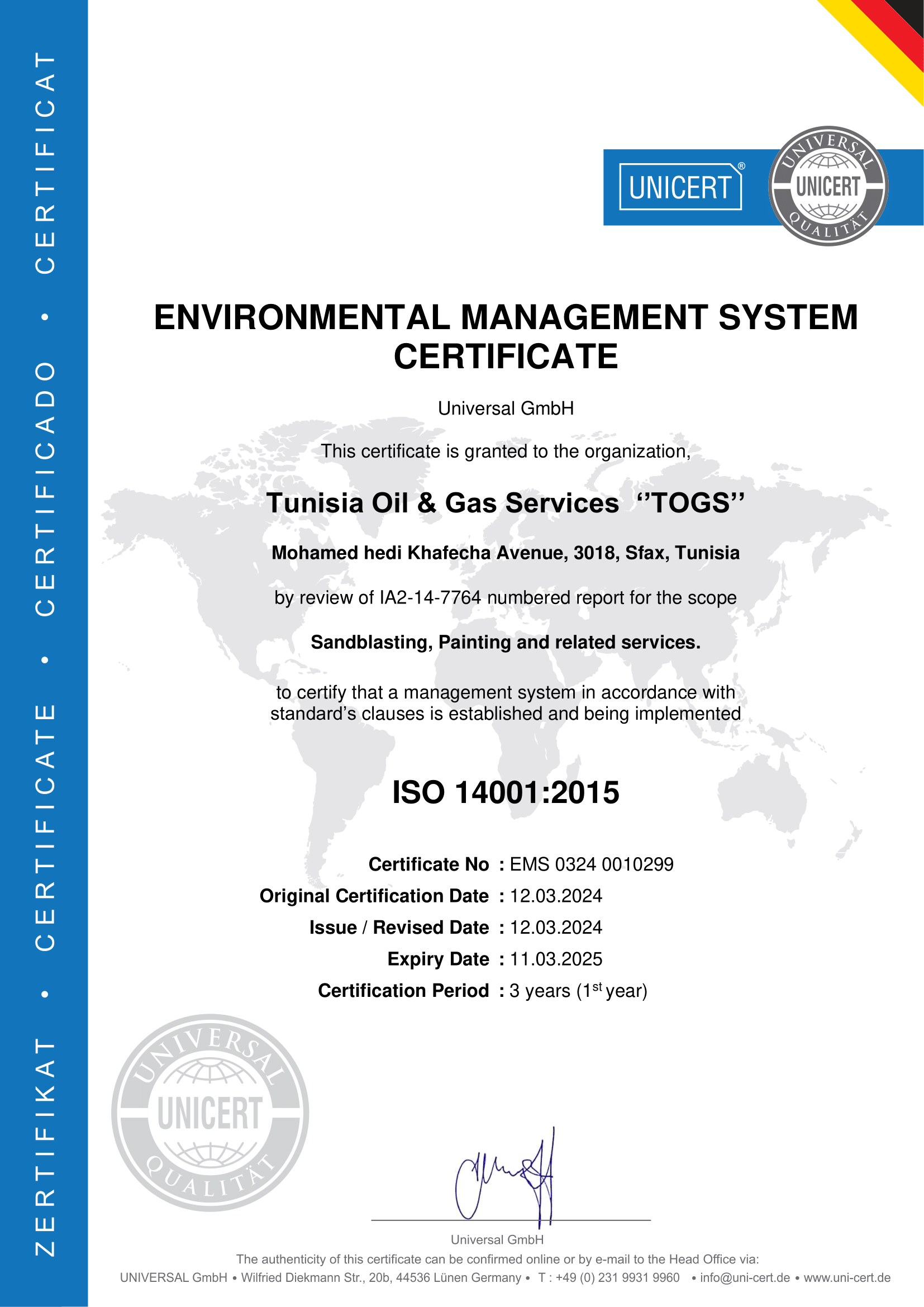Select the Mohamed hedi Khafecha Avenue address line
The width and height of the screenshot is (924, 1307).
pos(505,553)
